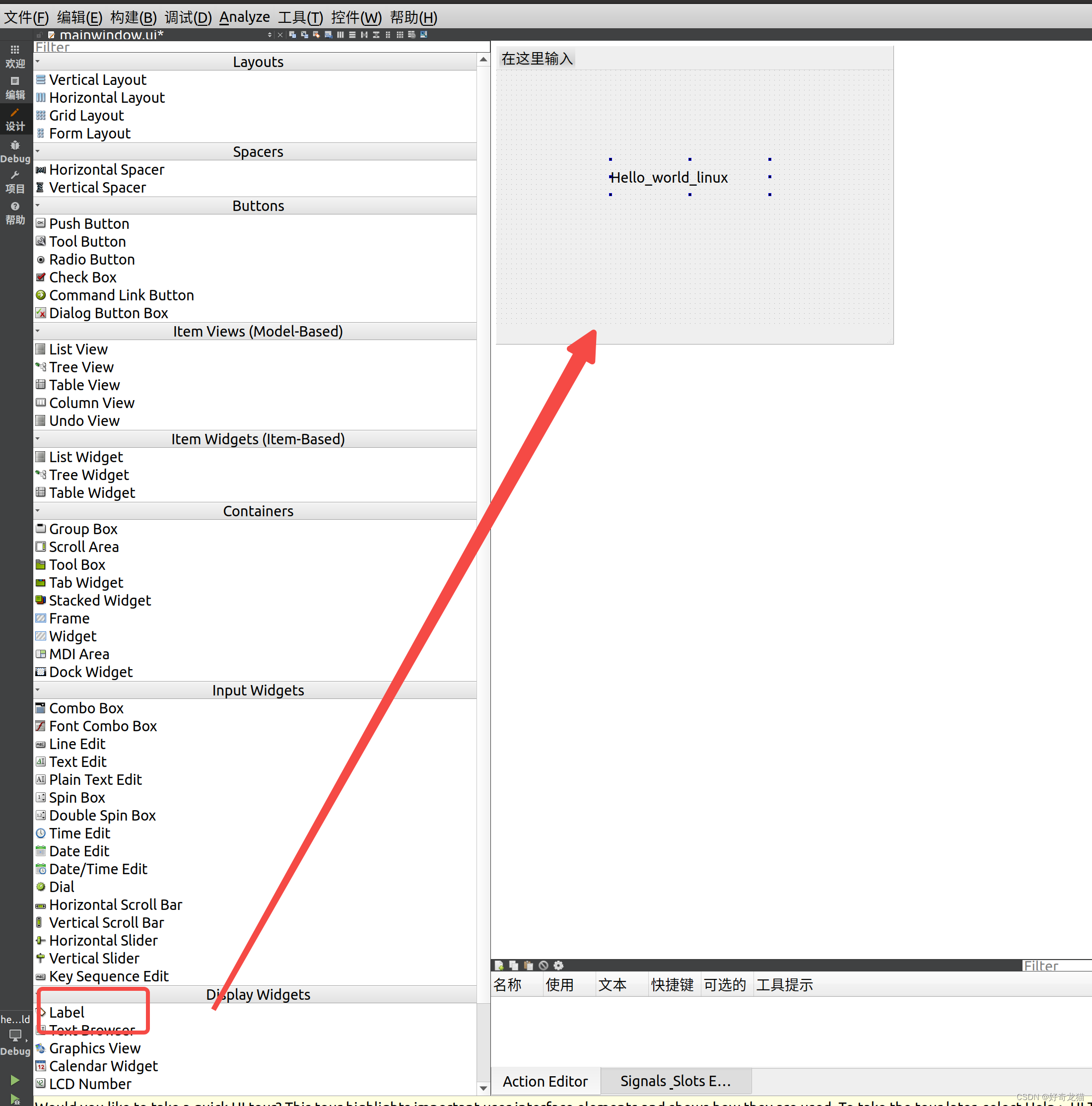Click the widget box Filter field
Image resolution: width=1092 pixels, height=1106 pixels.
pos(262,47)
